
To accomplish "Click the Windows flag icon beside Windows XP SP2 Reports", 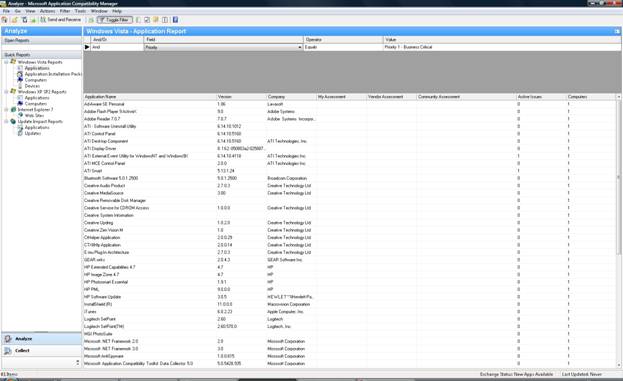I will click(x=13, y=91).
